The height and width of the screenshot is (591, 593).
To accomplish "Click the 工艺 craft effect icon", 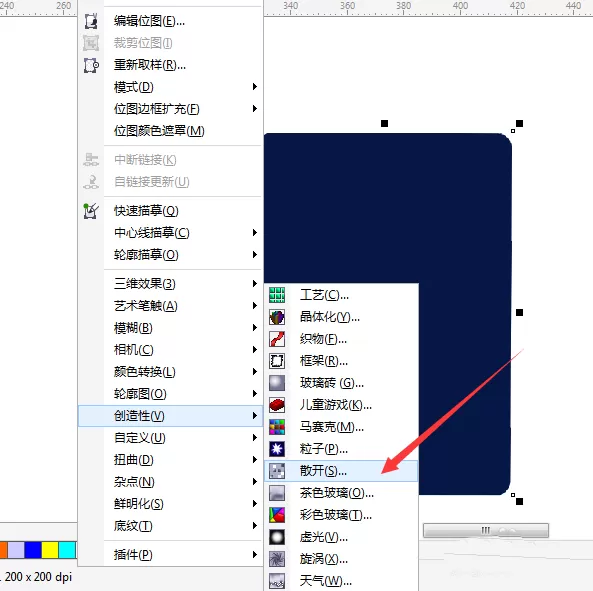I will click(277, 295).
